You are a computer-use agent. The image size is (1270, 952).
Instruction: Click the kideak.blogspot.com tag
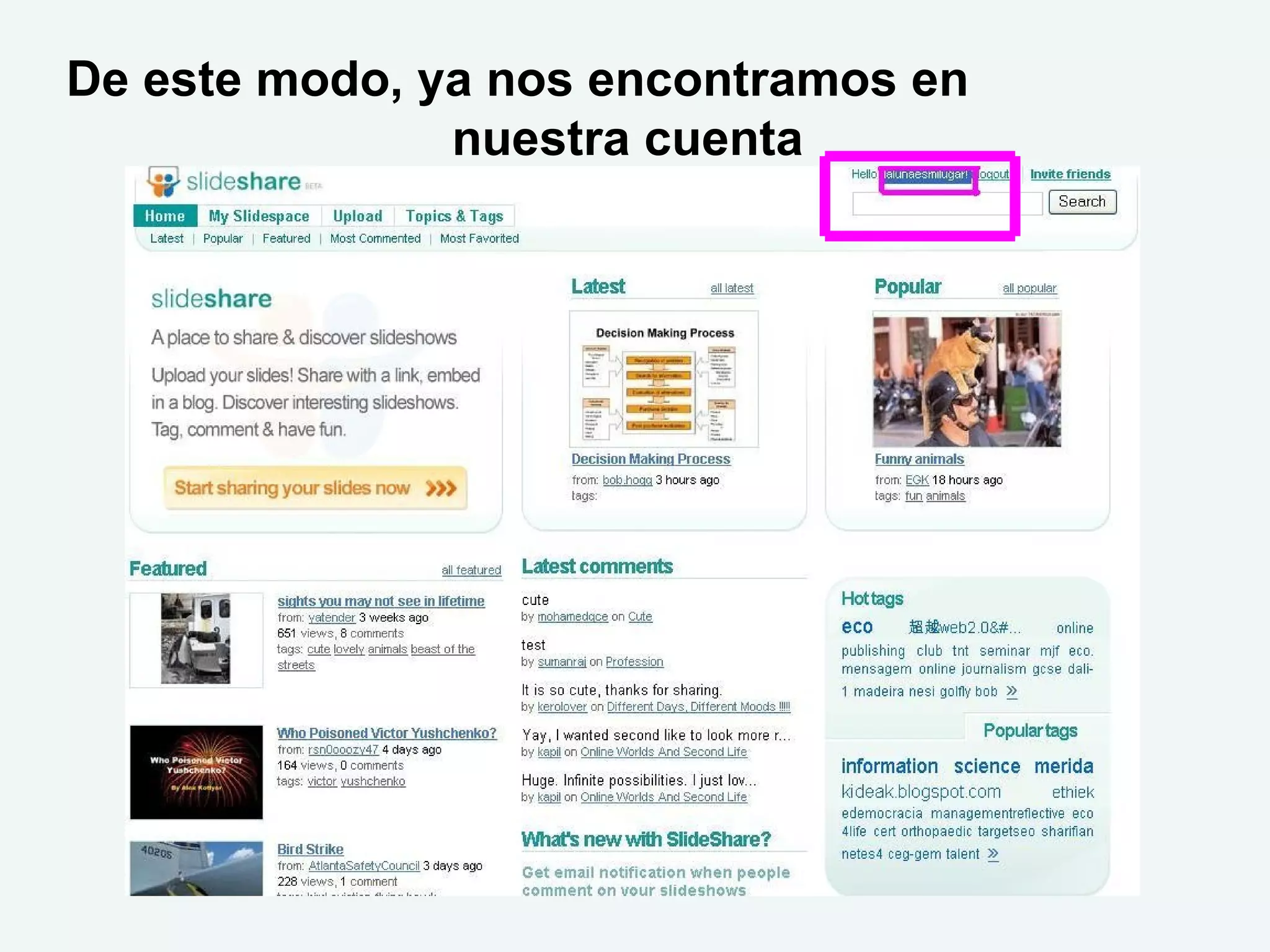pyautogui.click(x=921, y=792)
